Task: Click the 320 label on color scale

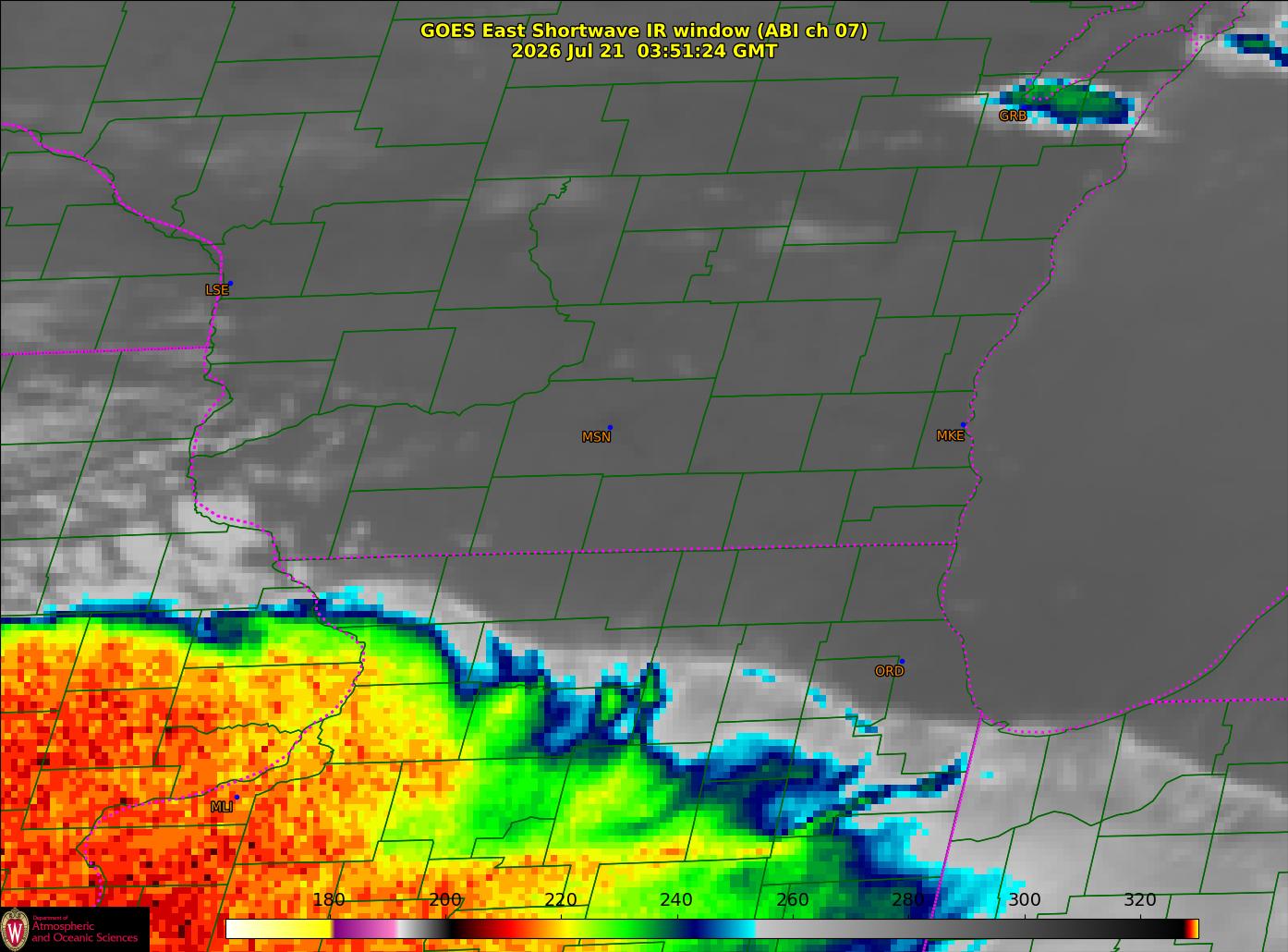Action: click(1140, 899)
